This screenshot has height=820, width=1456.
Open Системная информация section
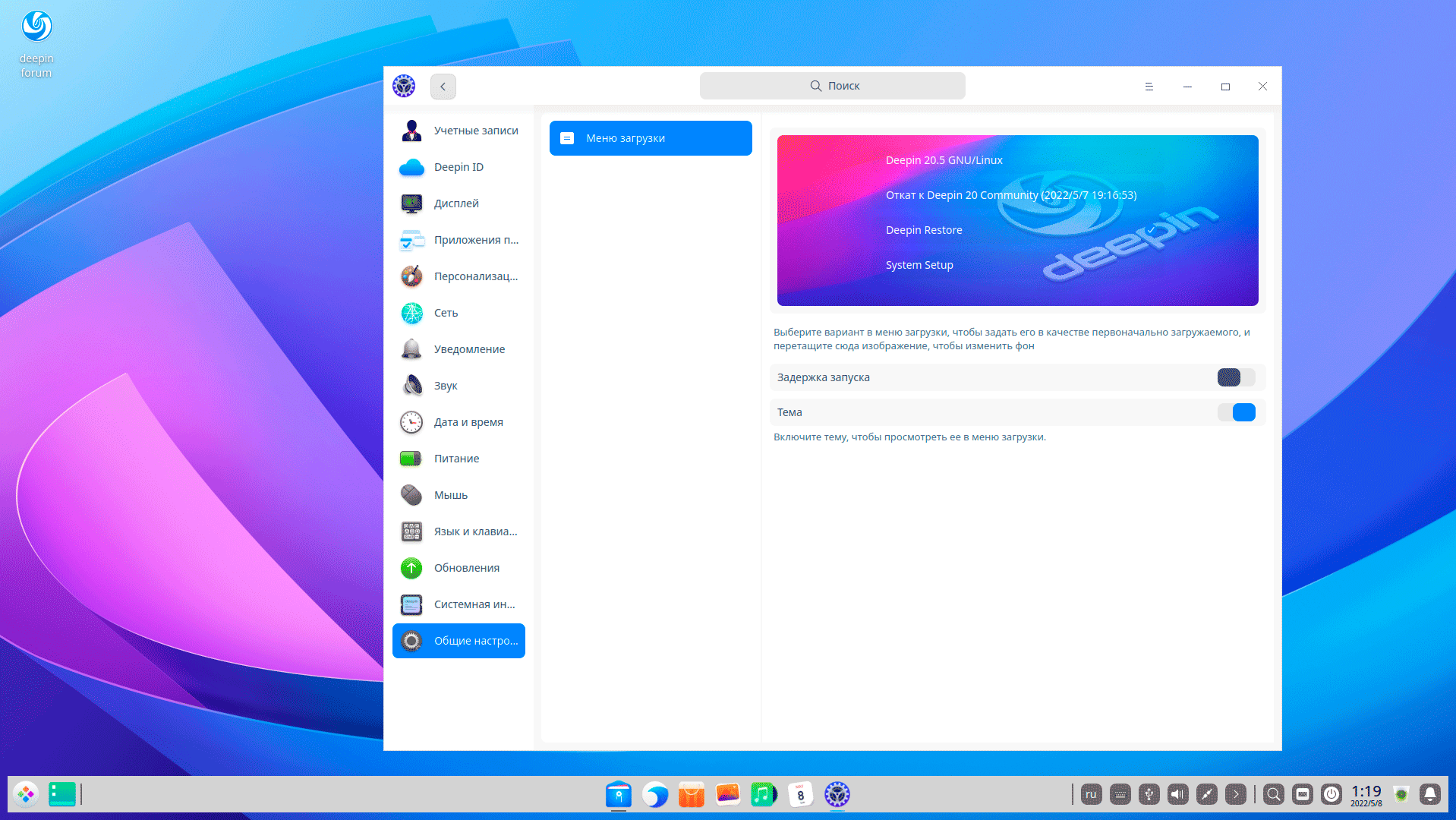459,604
